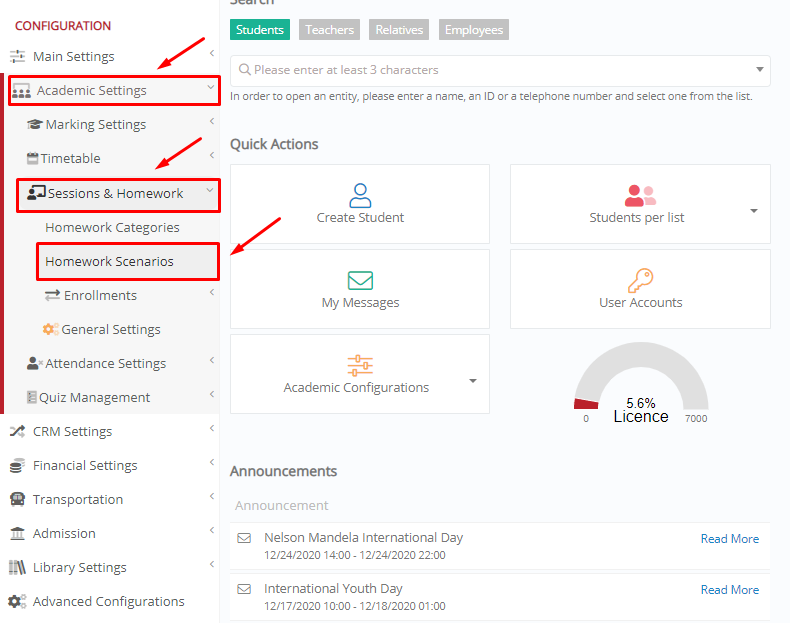The width and height of the screenshot is (790, 623).
Task: Click the Financial Settings coins icon
Action: coord(17,466)
